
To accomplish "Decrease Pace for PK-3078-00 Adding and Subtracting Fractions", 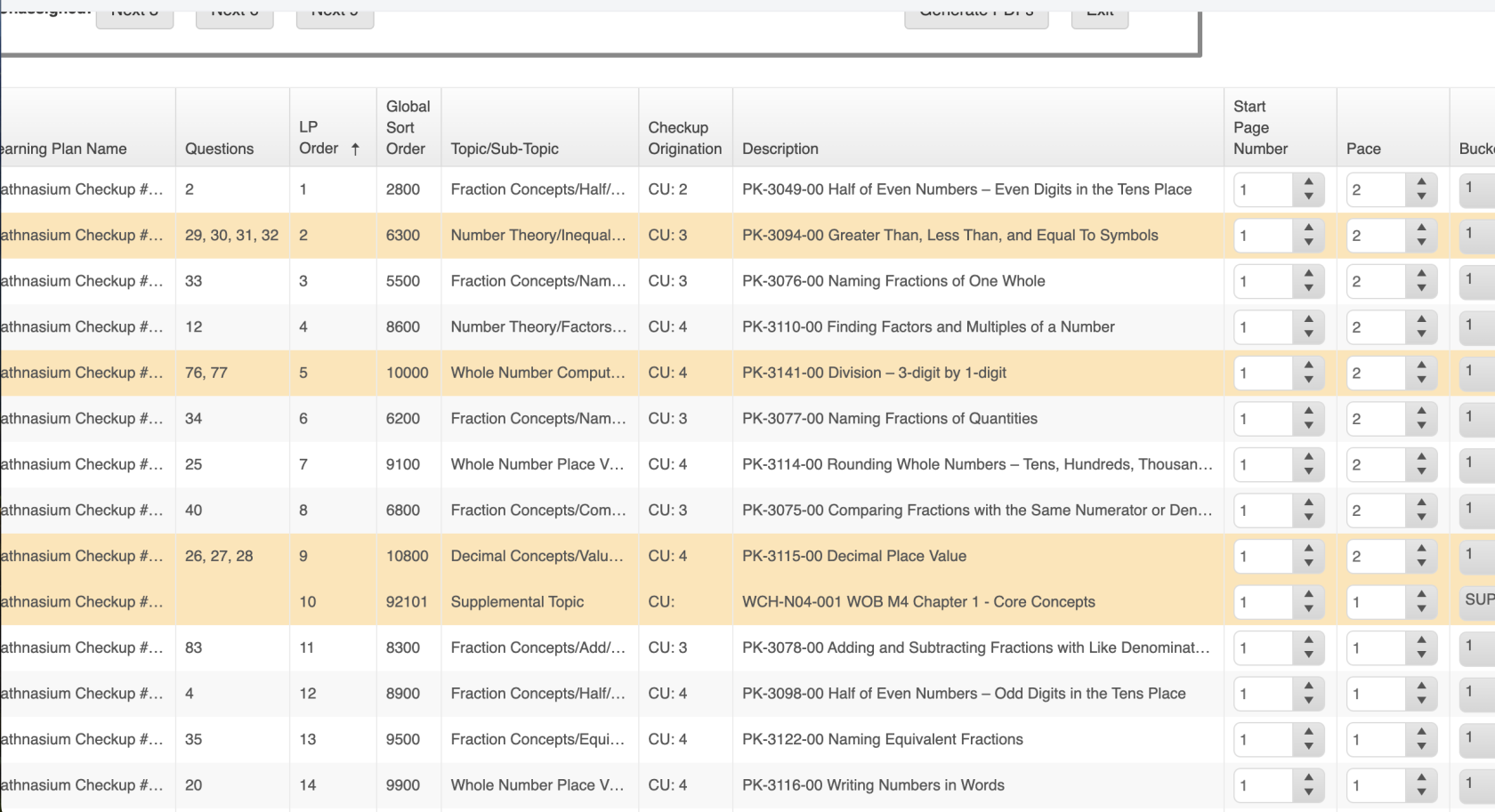I will (x=1421, y=655).
